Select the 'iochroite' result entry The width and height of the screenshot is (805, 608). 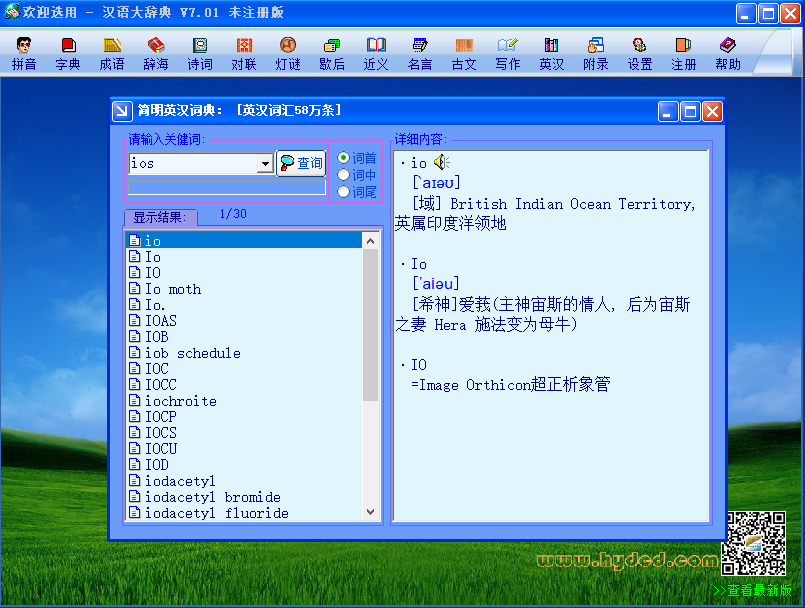(x=244, y=401)
